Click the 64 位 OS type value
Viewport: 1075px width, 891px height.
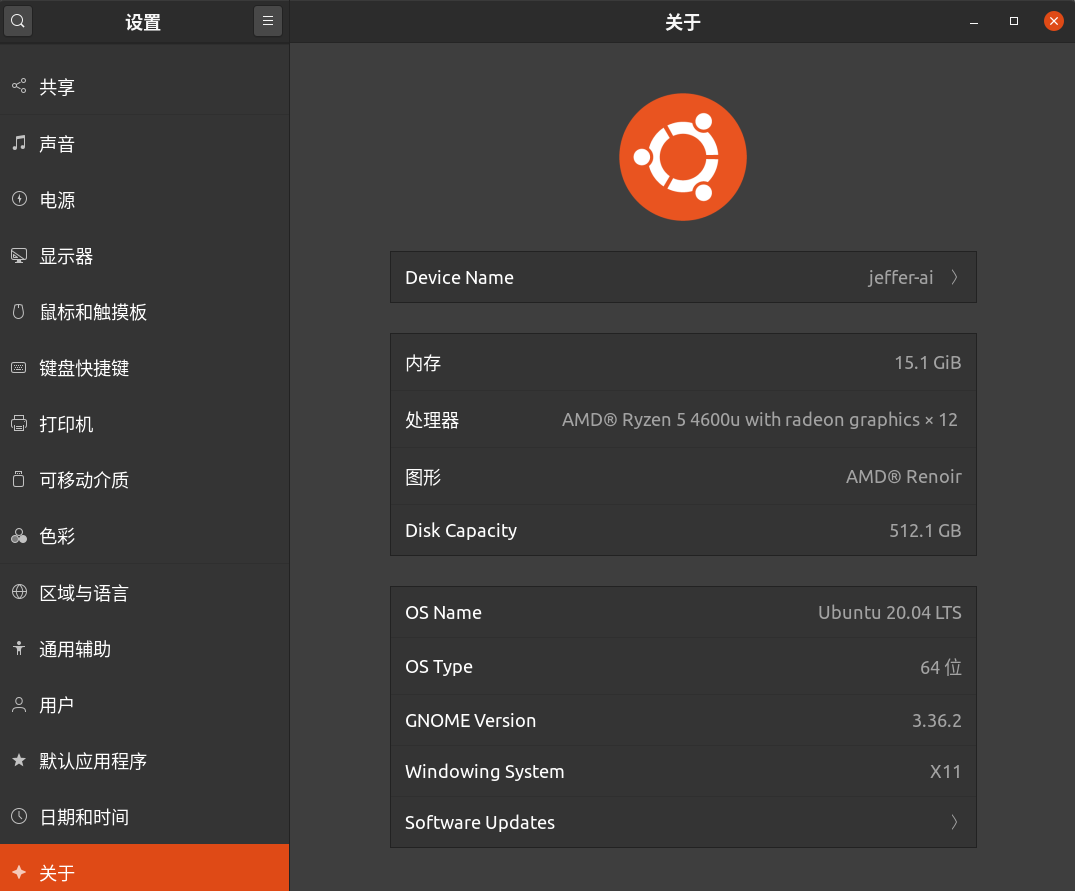941,667
